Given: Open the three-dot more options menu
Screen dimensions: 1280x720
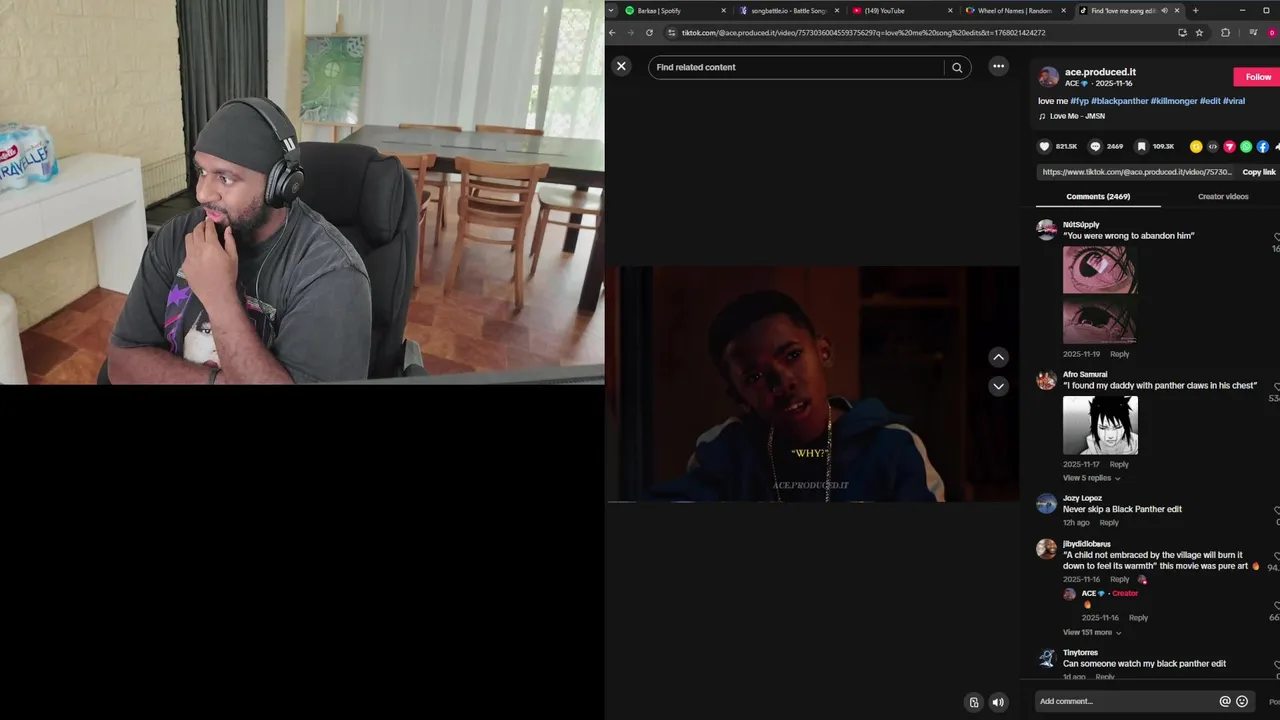Looking at the screenshot, I should pos(998,66).
